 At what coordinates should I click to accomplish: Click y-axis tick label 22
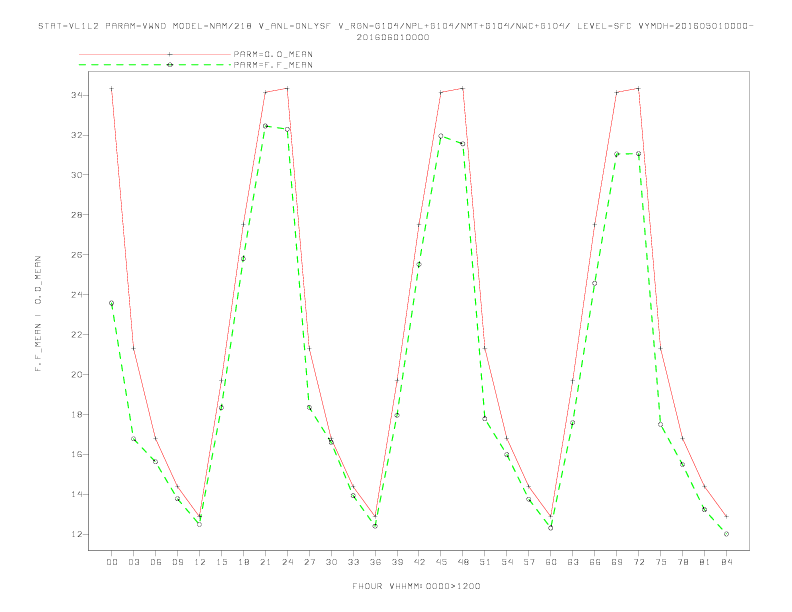78,334
